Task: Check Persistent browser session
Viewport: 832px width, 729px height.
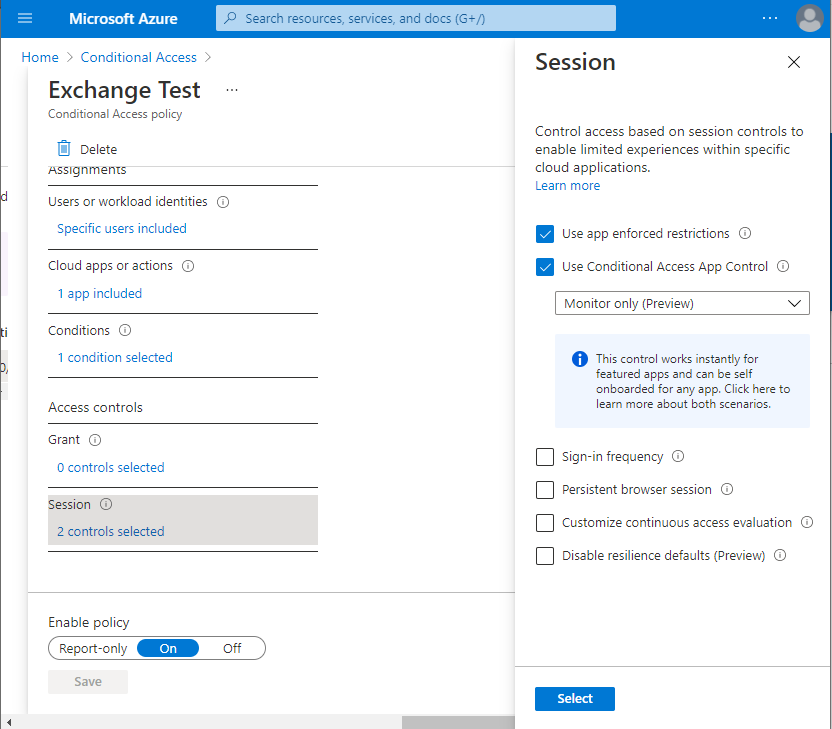Action: (545, 489)
